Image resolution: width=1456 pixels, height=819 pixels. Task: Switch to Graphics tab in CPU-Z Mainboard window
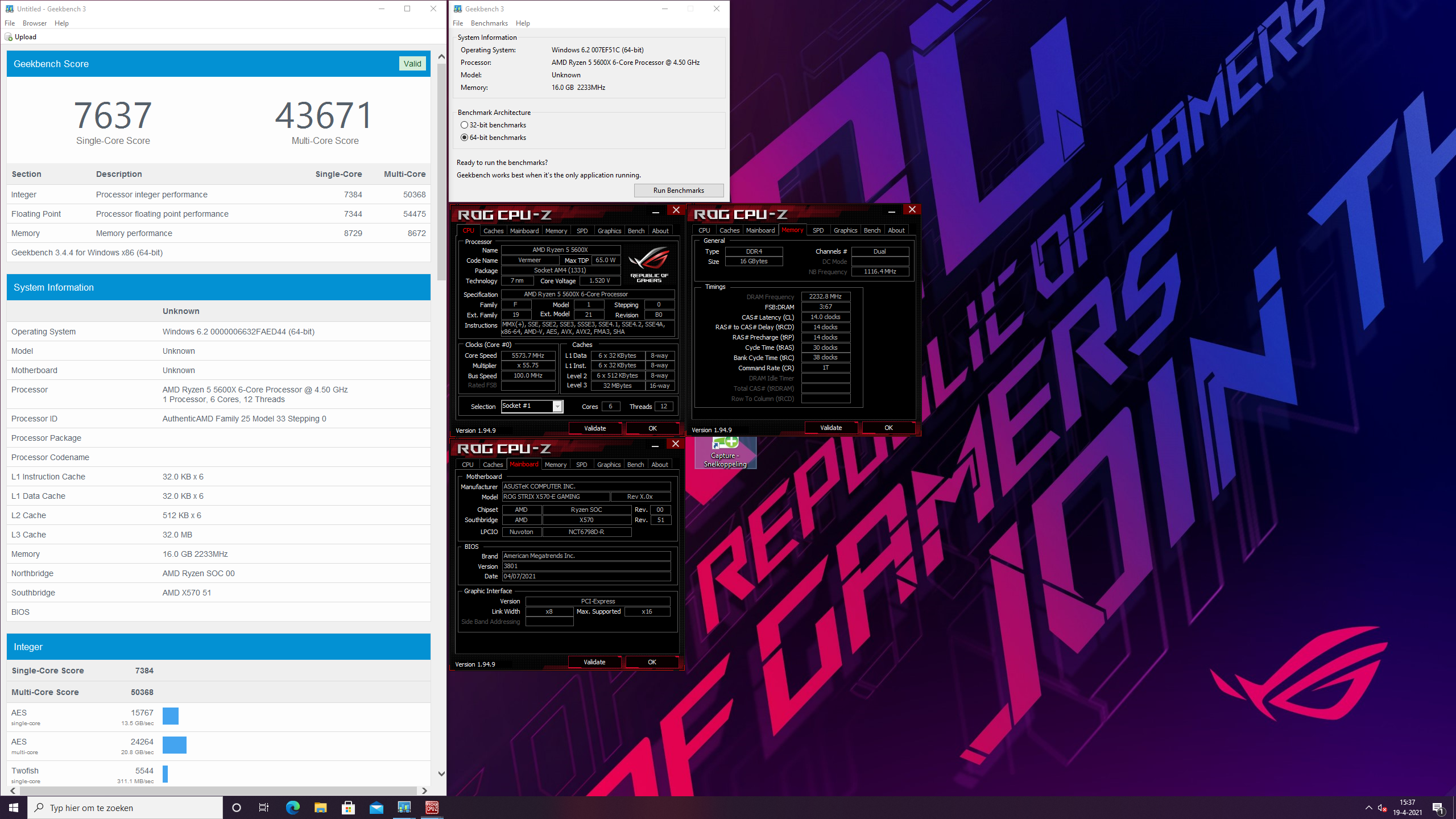pos(609,465)
